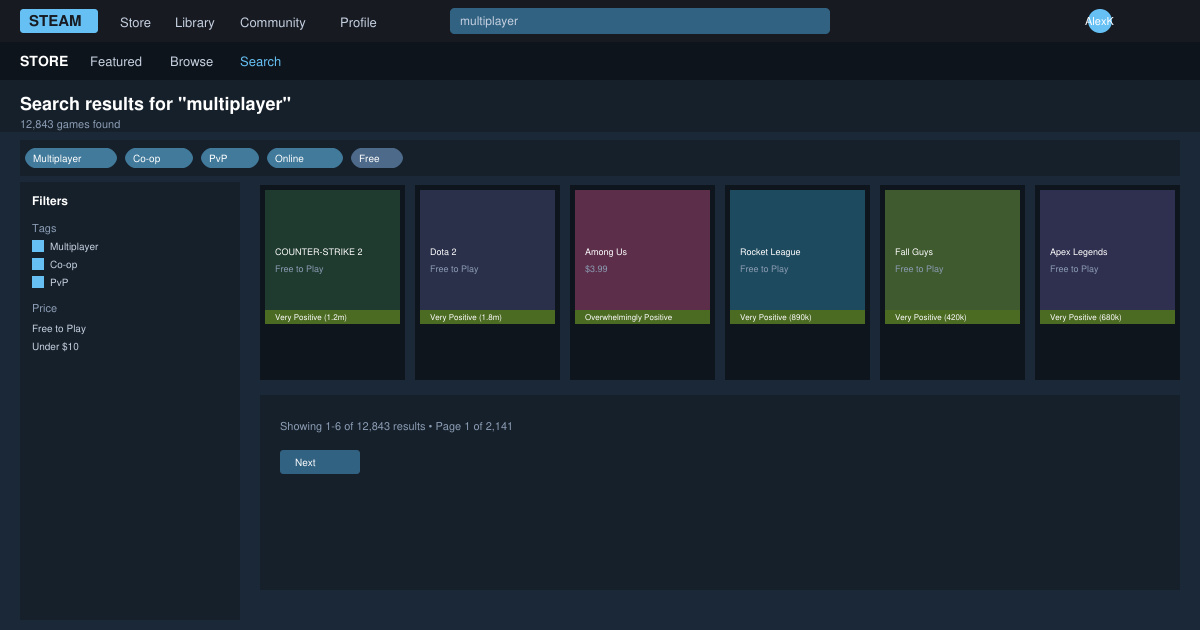
Task: Open the Fall Guys game card
Action: click(952, 282)
